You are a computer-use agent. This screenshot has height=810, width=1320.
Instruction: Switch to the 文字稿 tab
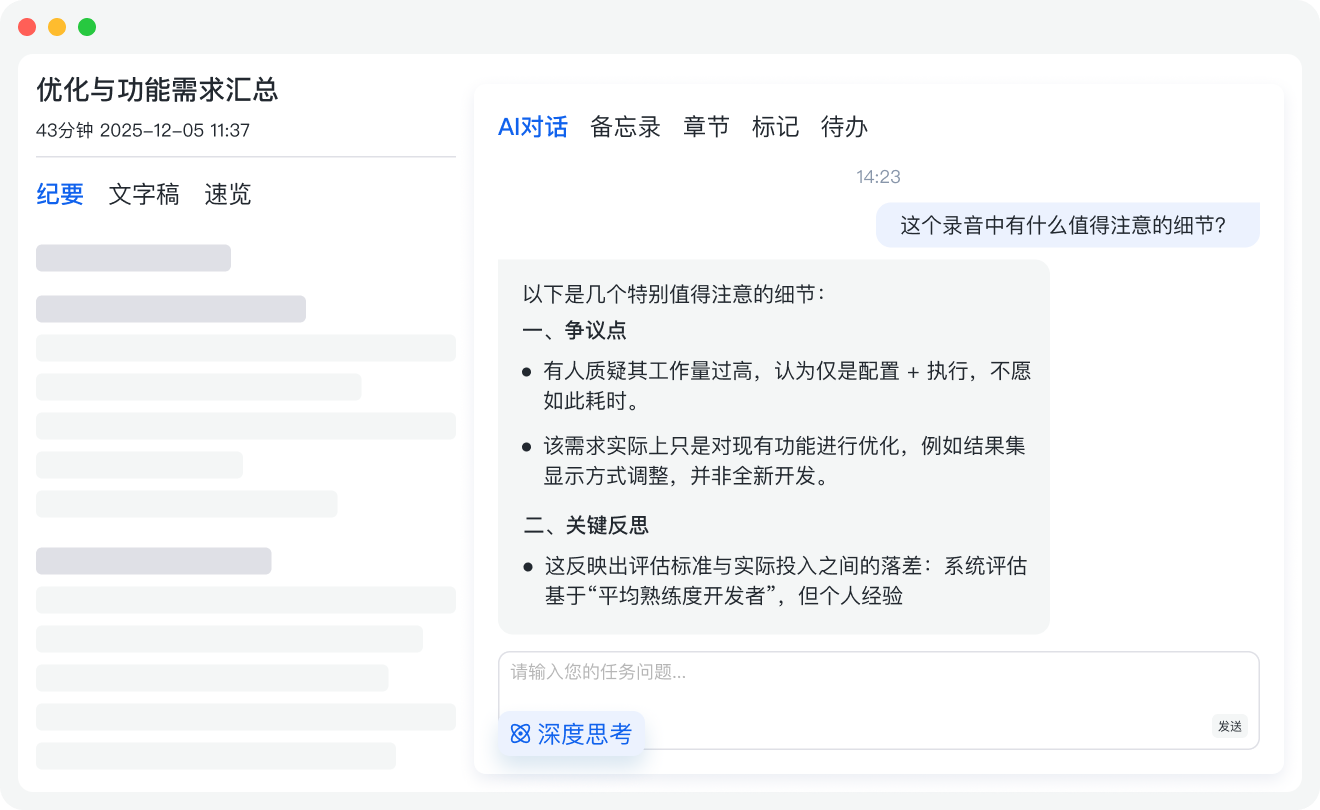pyautogui.click(x=144, y=195)
